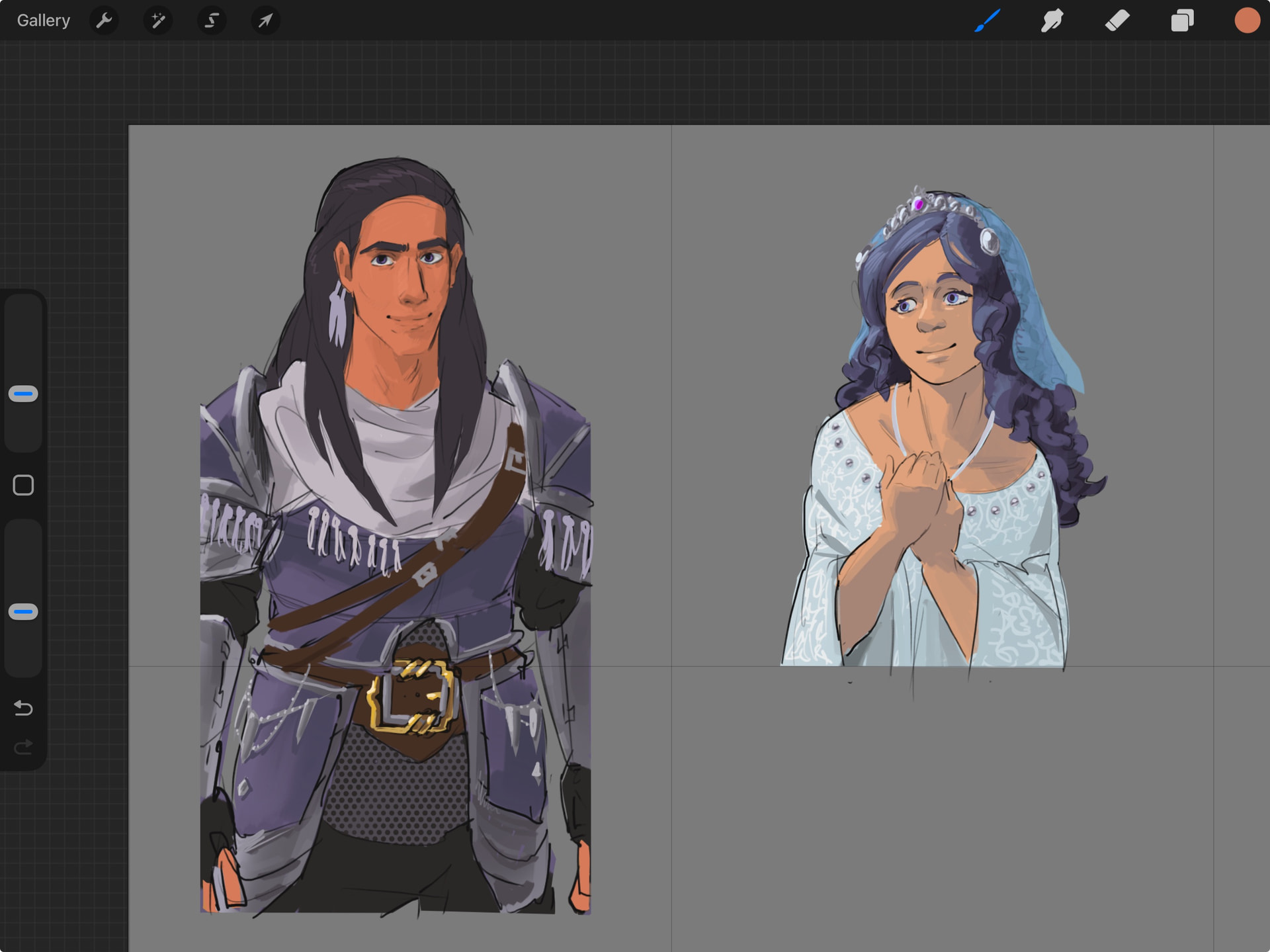Open the Actions wrench menu
Image resolution: width=1270 pixels, height=952 pixels.
104,21
